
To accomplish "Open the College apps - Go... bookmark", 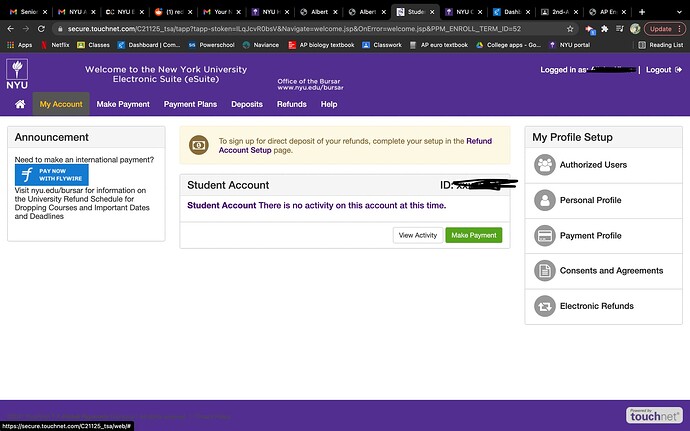I will 509,44.
